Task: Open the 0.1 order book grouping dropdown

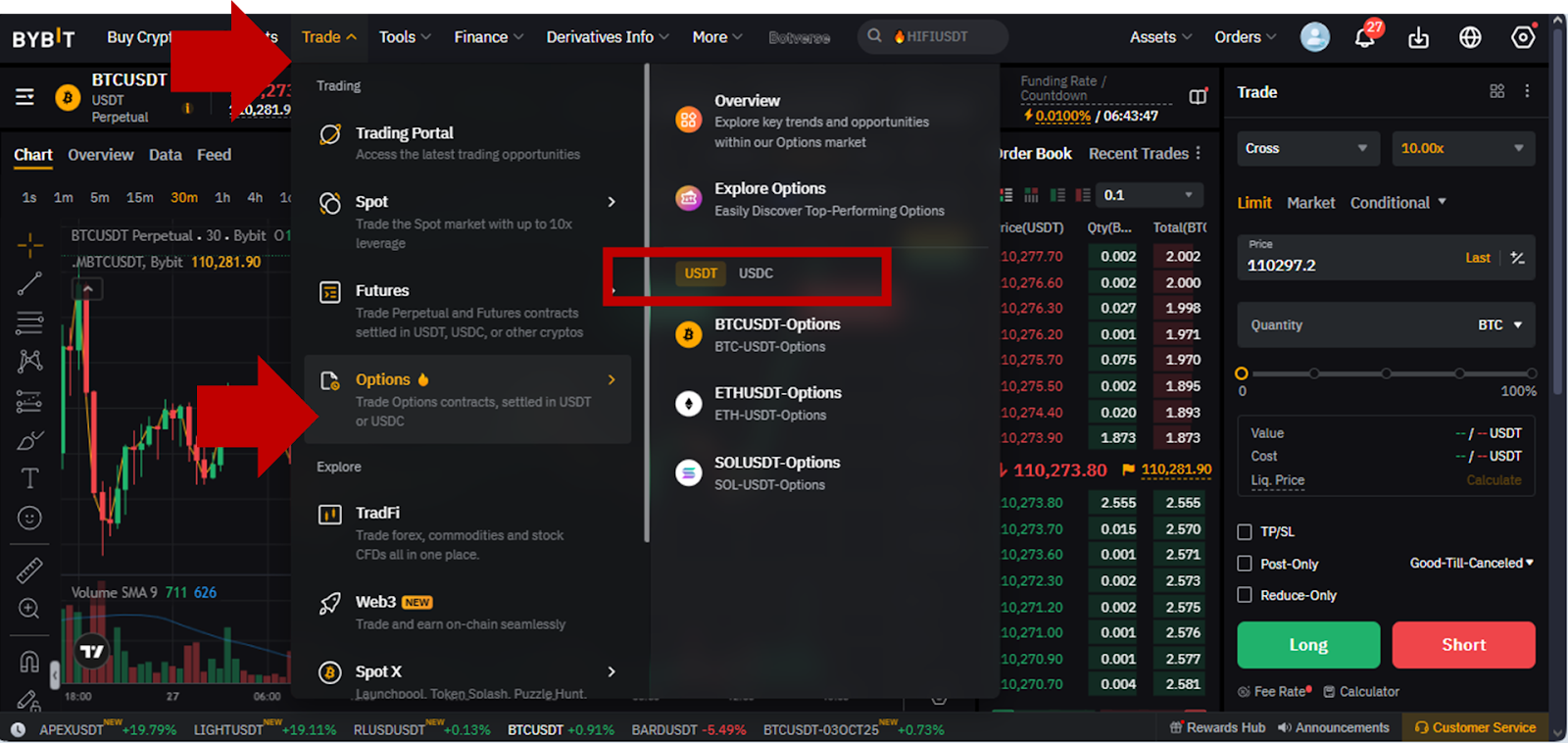Action: (1149, 195)
